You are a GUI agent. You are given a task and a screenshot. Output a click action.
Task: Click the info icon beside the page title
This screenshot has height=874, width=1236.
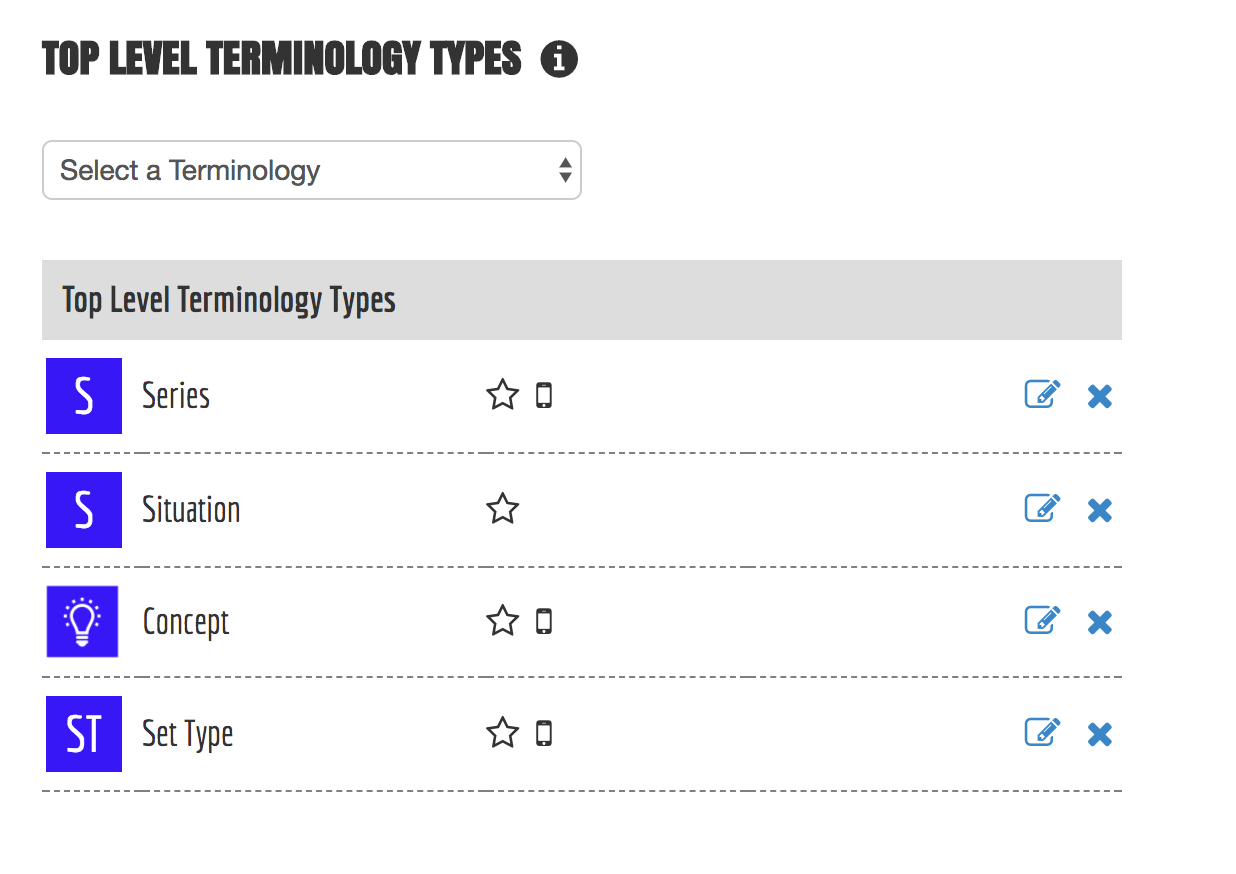point(559,60)
